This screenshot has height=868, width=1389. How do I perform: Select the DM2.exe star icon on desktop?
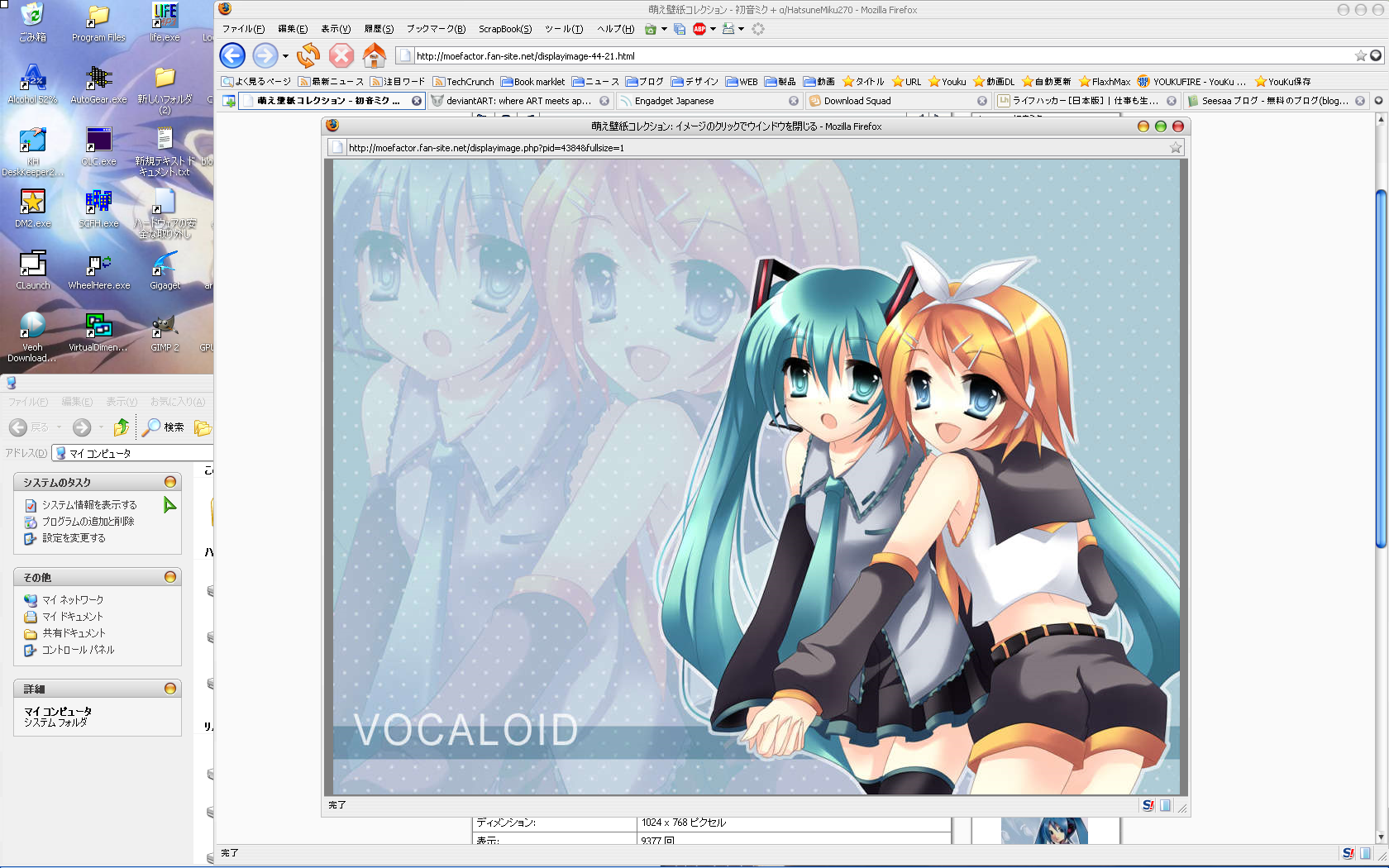32,208
